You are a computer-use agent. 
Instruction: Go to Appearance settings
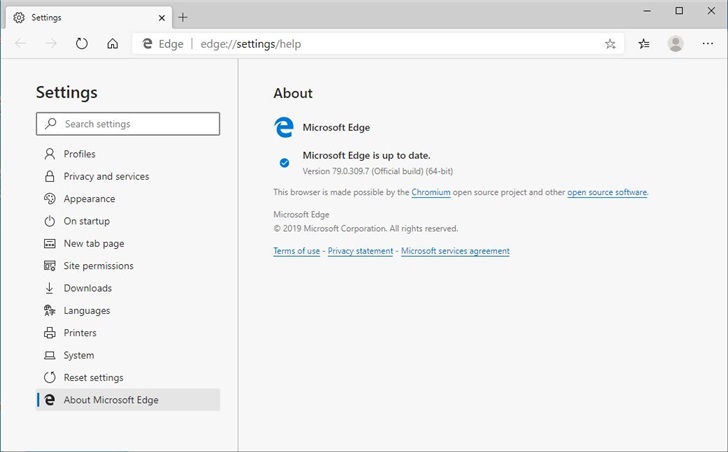tap(89, 199)
